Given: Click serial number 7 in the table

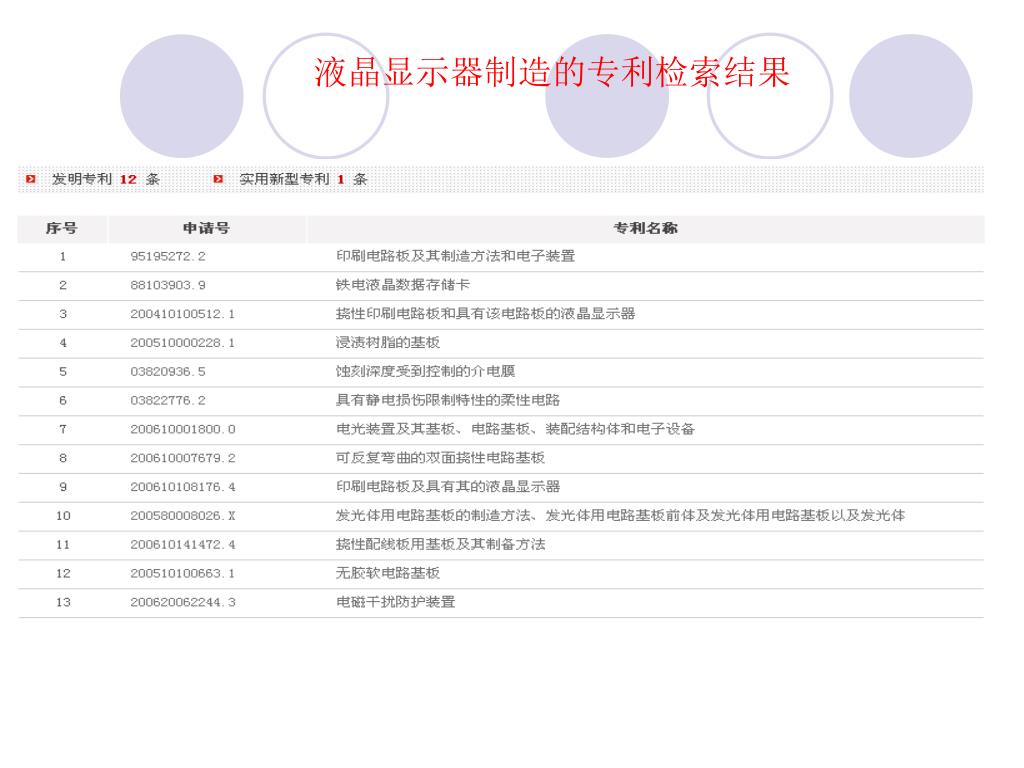Looking at the screenshot, I should tap(63, 429).
